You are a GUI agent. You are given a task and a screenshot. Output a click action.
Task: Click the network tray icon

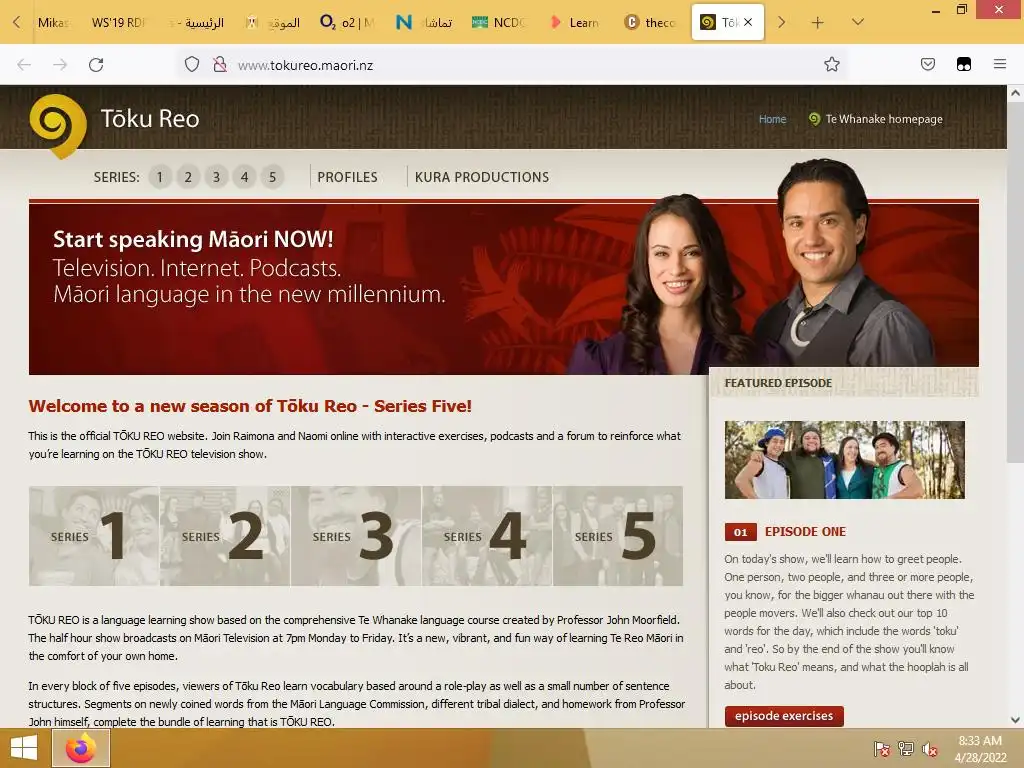906,748
